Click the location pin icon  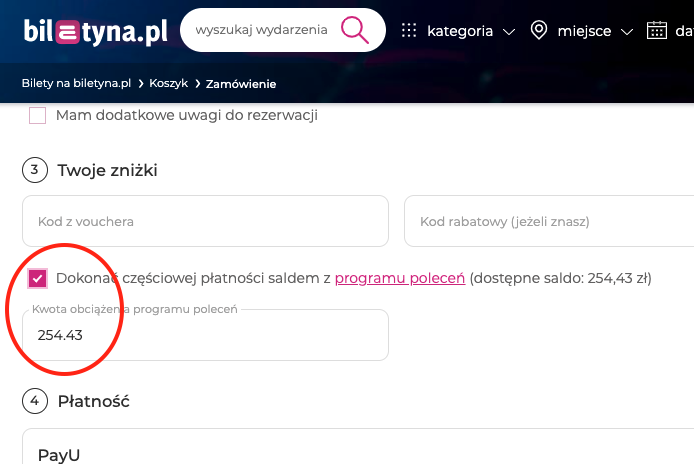click(539, 31)
